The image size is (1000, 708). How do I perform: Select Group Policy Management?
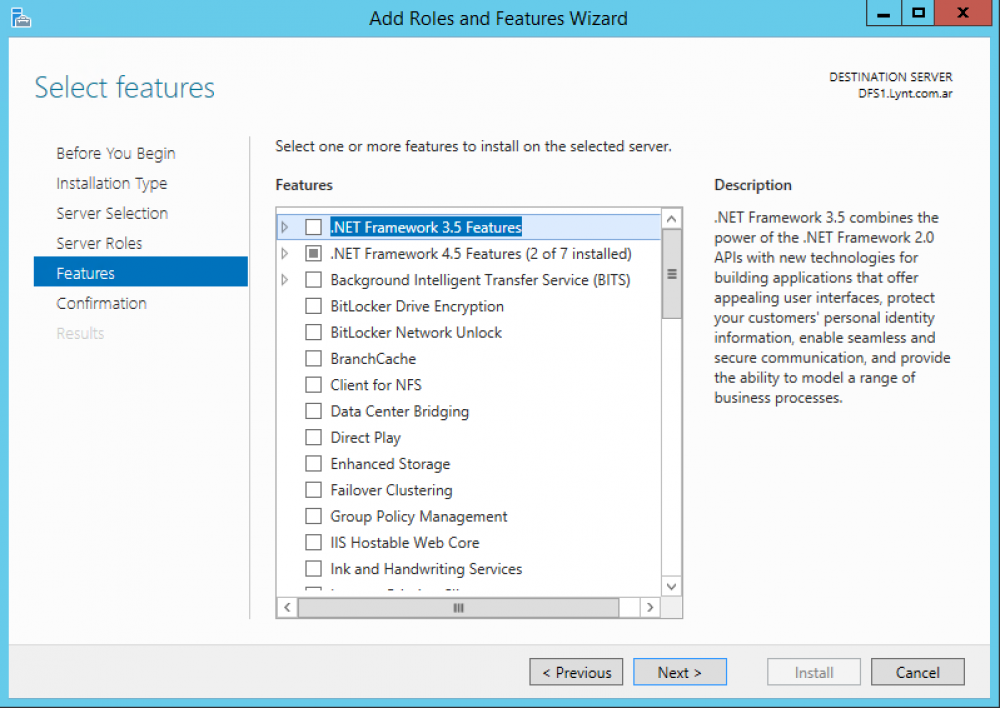point(313,516)
